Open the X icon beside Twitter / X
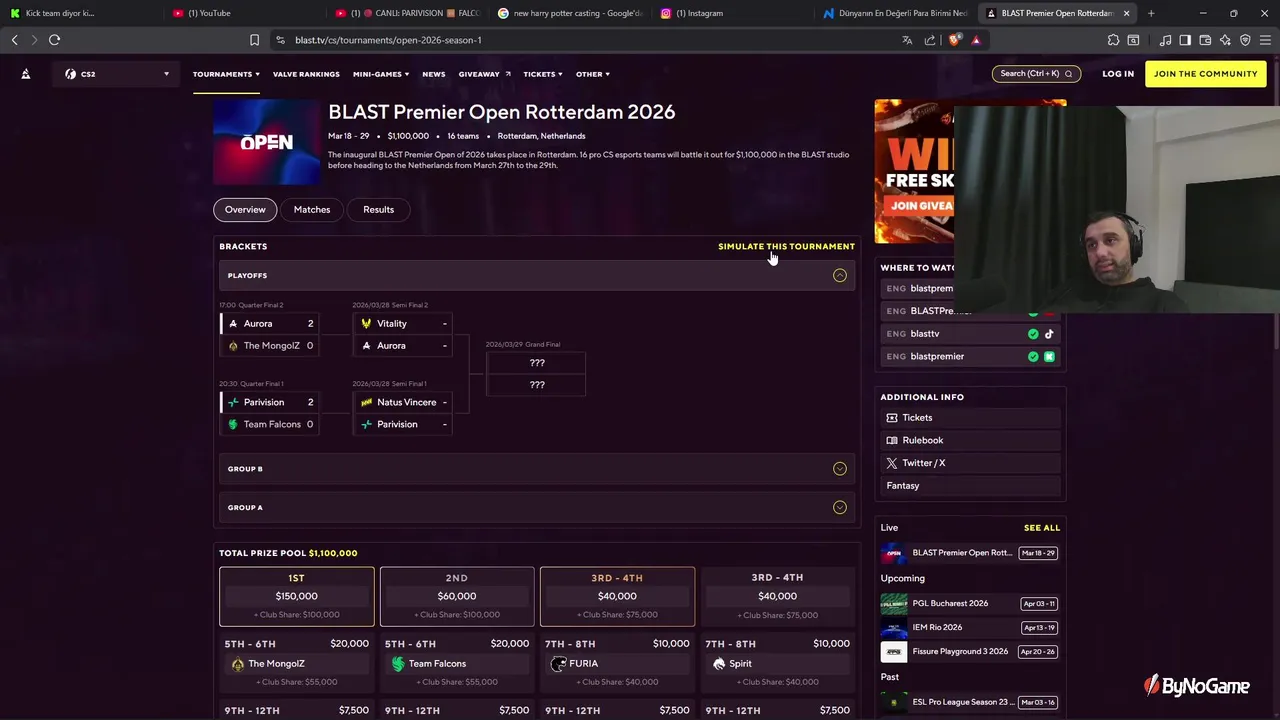Image resolution: width=1280 pixels, height=720 pixels. tap(892, 463)
